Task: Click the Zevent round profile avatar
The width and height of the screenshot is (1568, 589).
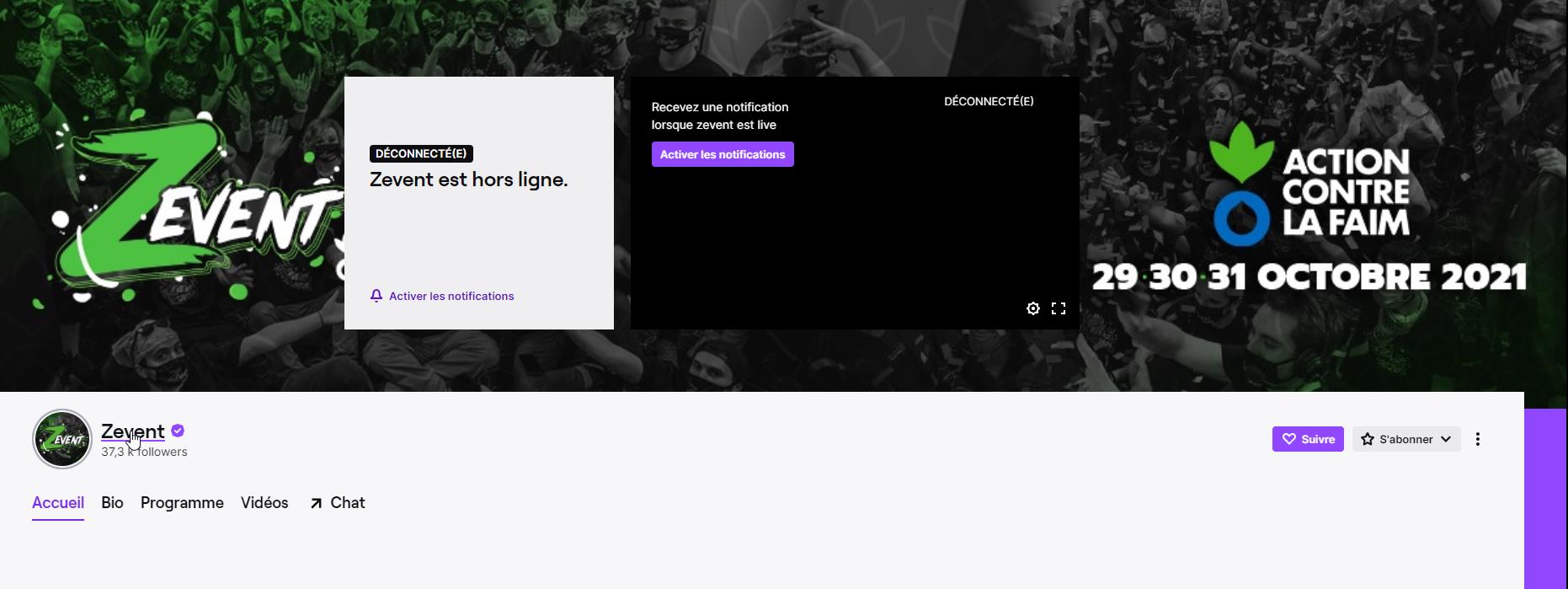Action: (62, 439)
